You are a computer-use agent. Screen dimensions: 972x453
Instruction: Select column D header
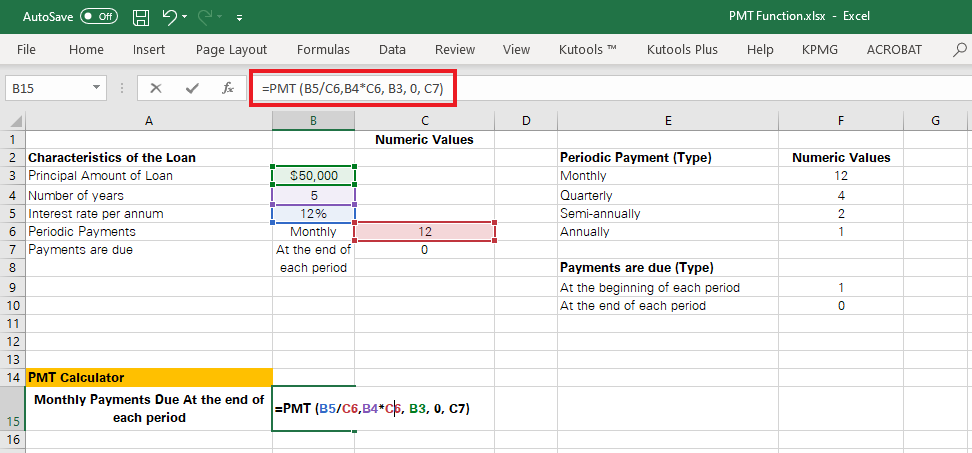click(526, 121)
